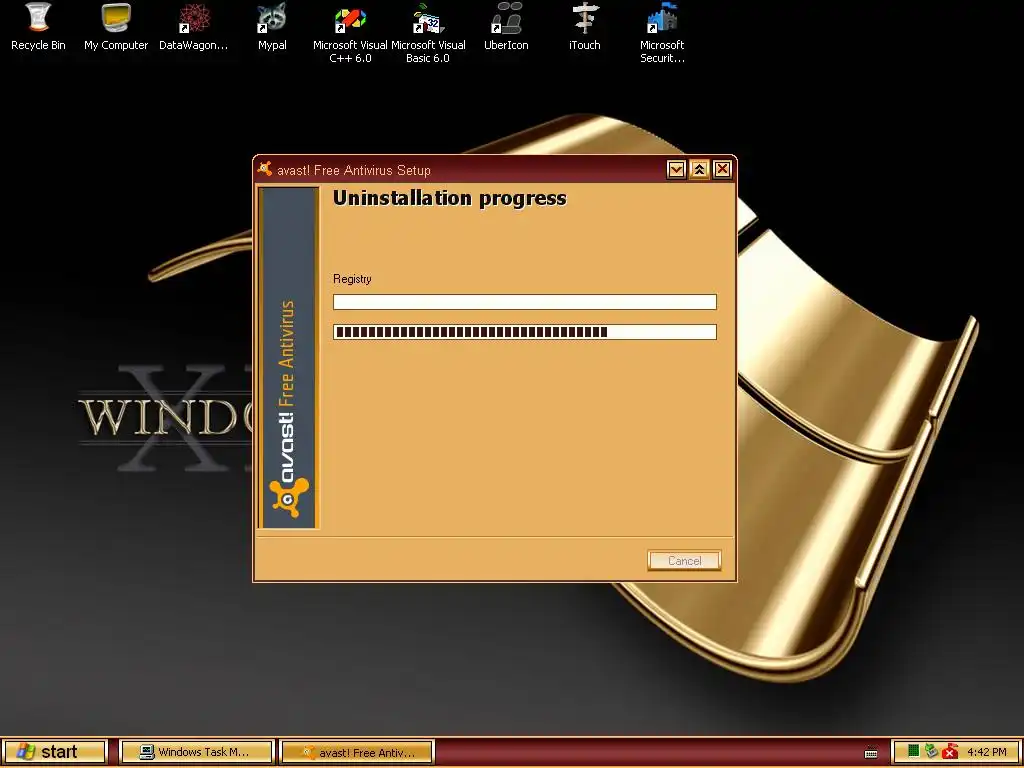Viewport: 1024px width, 768px height.
Task: Select the Microsoft Security desktop shortcut
Action: (x=662, y=33)
